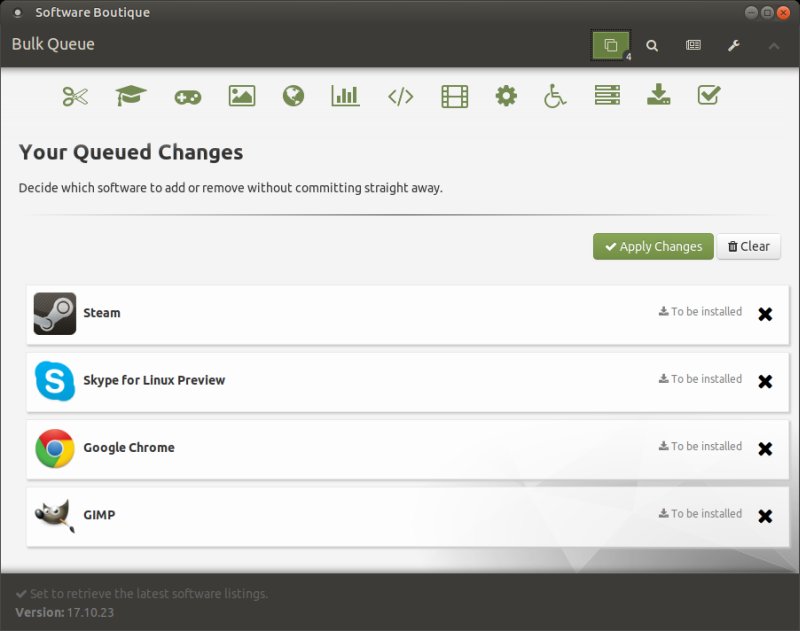The width and height of the screenshot is (800, 631).
Task: Open the news icon in header
Action: (x=693, y=45)
